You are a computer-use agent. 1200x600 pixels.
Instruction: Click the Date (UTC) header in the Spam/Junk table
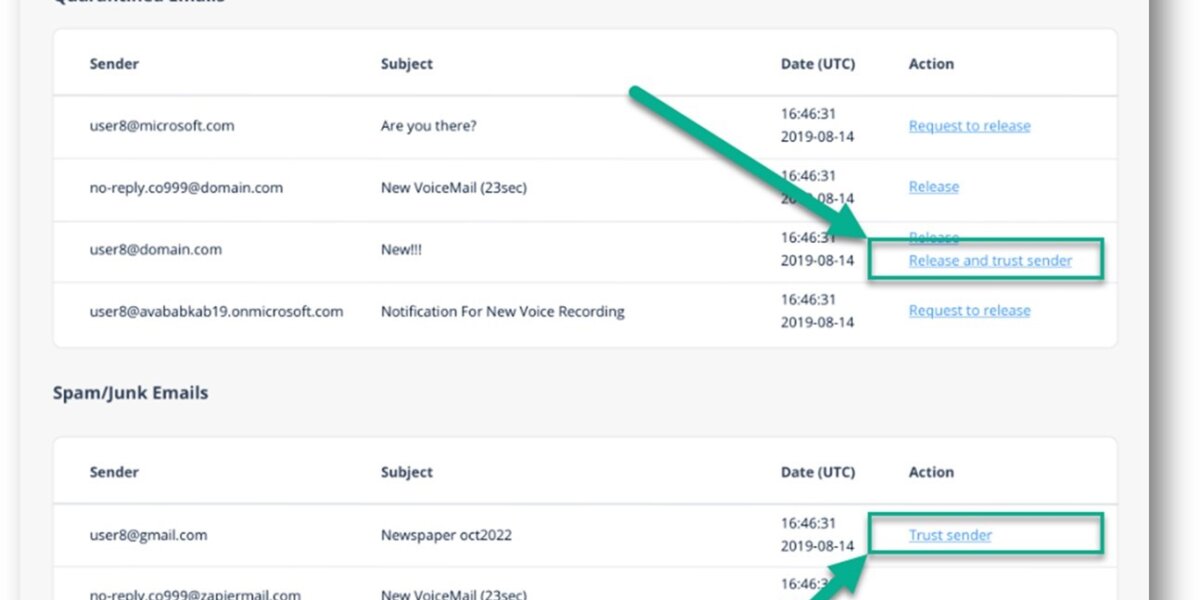[818, 472]
